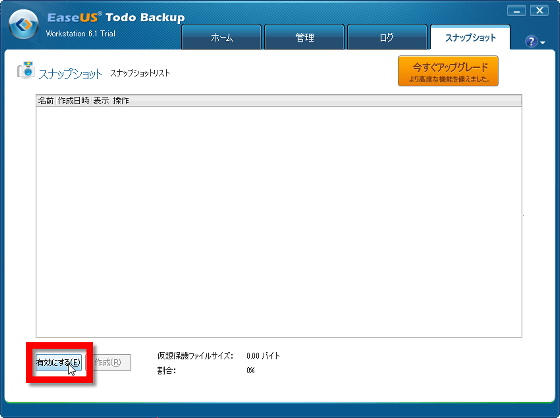560x418 pixels.
Task: Expand the help dropdown arrow
Action: pyautogui.click(x=543, y=43)
